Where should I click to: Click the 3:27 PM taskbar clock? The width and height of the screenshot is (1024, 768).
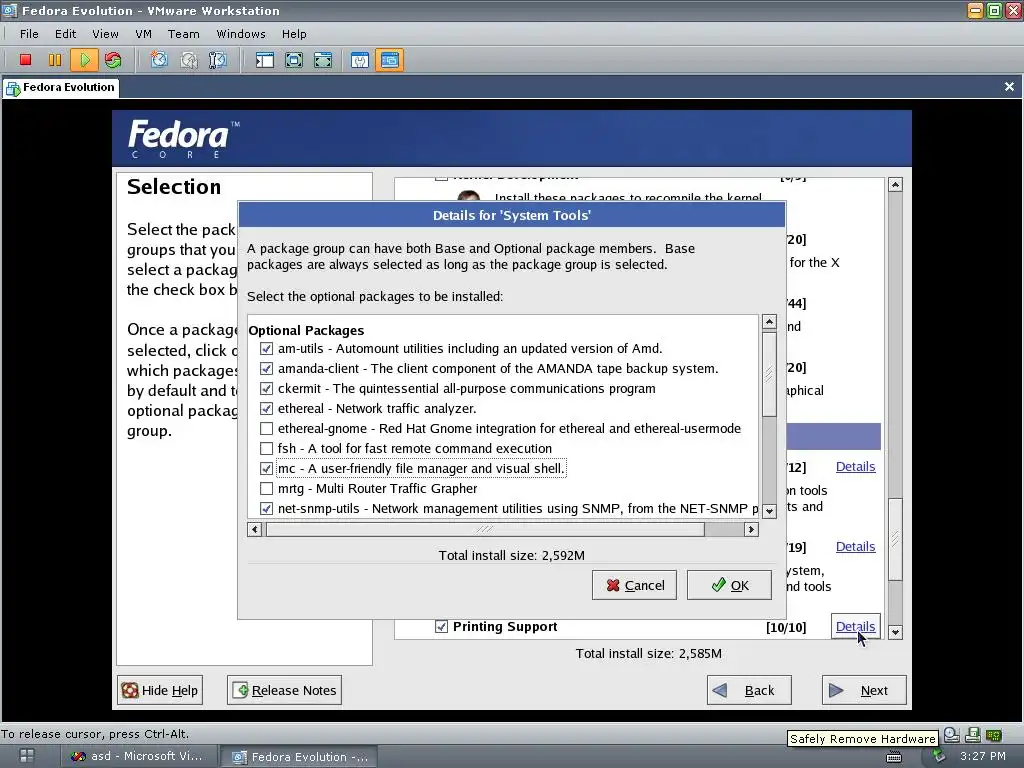point(983,756)
